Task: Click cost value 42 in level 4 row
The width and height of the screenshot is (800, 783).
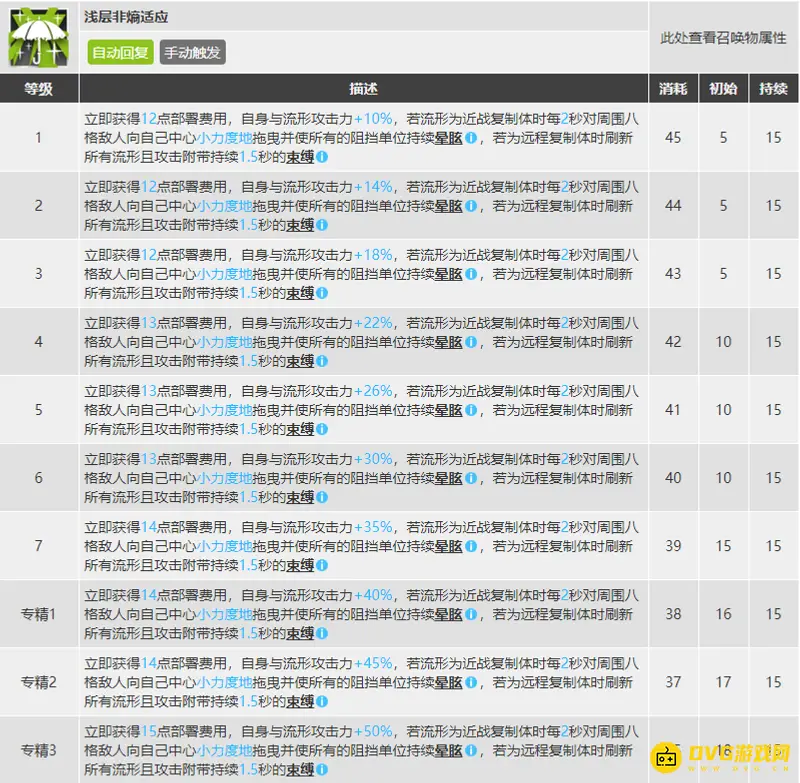Action: [673, 342]
